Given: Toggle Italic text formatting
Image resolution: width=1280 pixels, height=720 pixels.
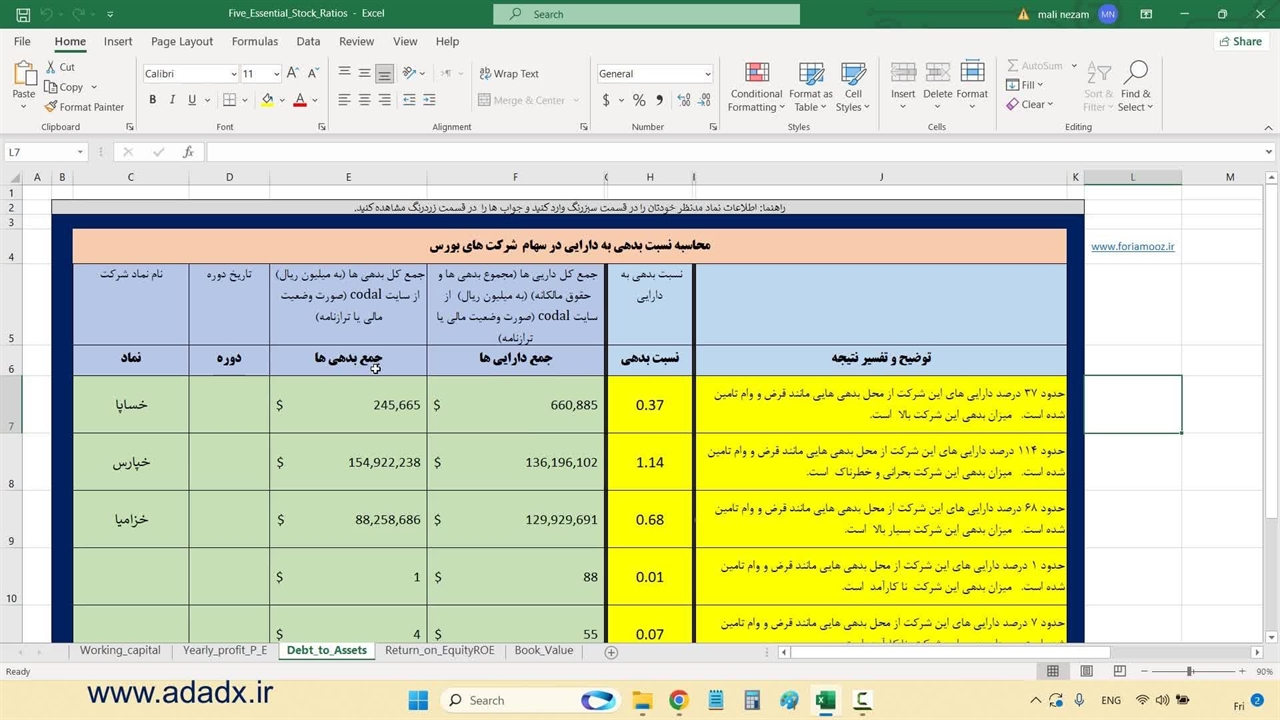Looking at the screenshot, I should coord(172,100).
